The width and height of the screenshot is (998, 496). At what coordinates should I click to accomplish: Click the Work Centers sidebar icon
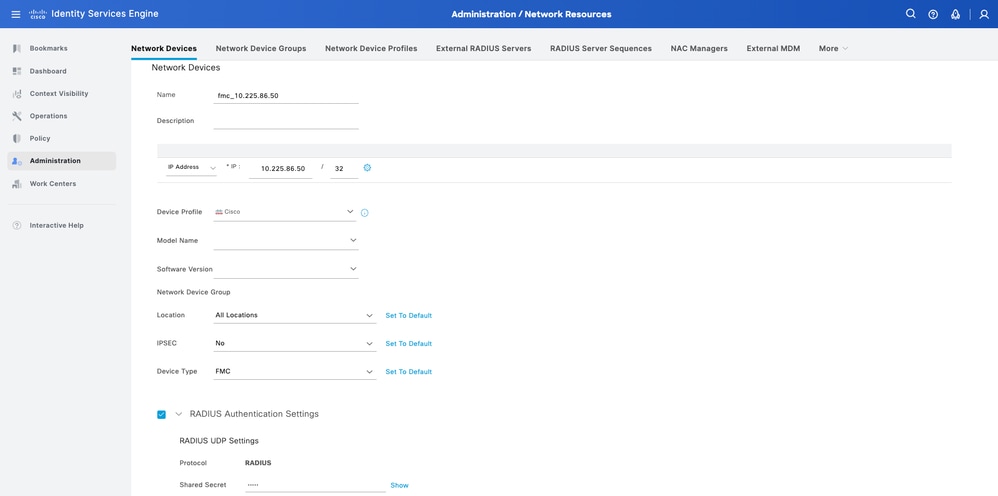click(17, 183)
